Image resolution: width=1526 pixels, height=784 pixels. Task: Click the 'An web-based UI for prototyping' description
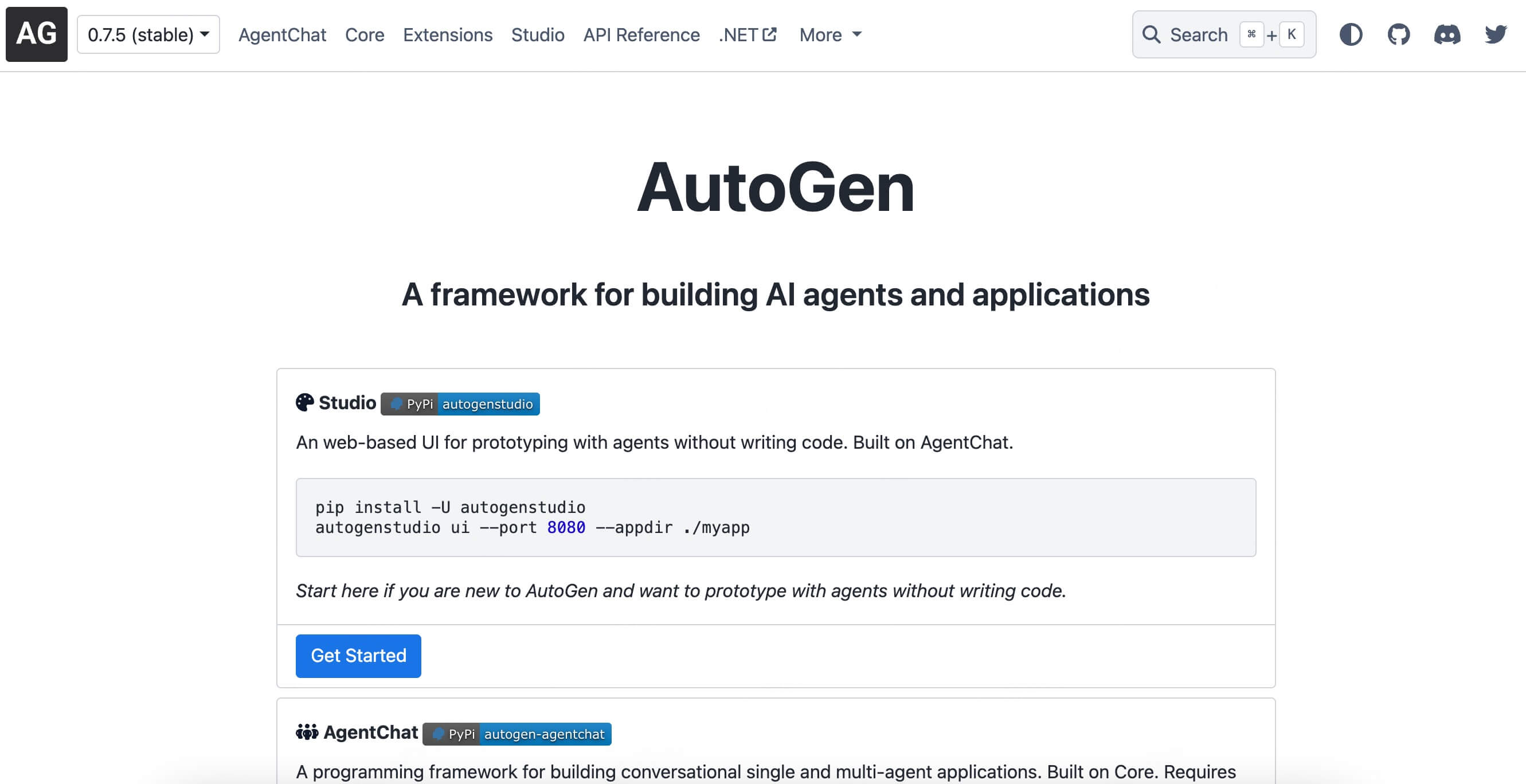coord(655,443)
